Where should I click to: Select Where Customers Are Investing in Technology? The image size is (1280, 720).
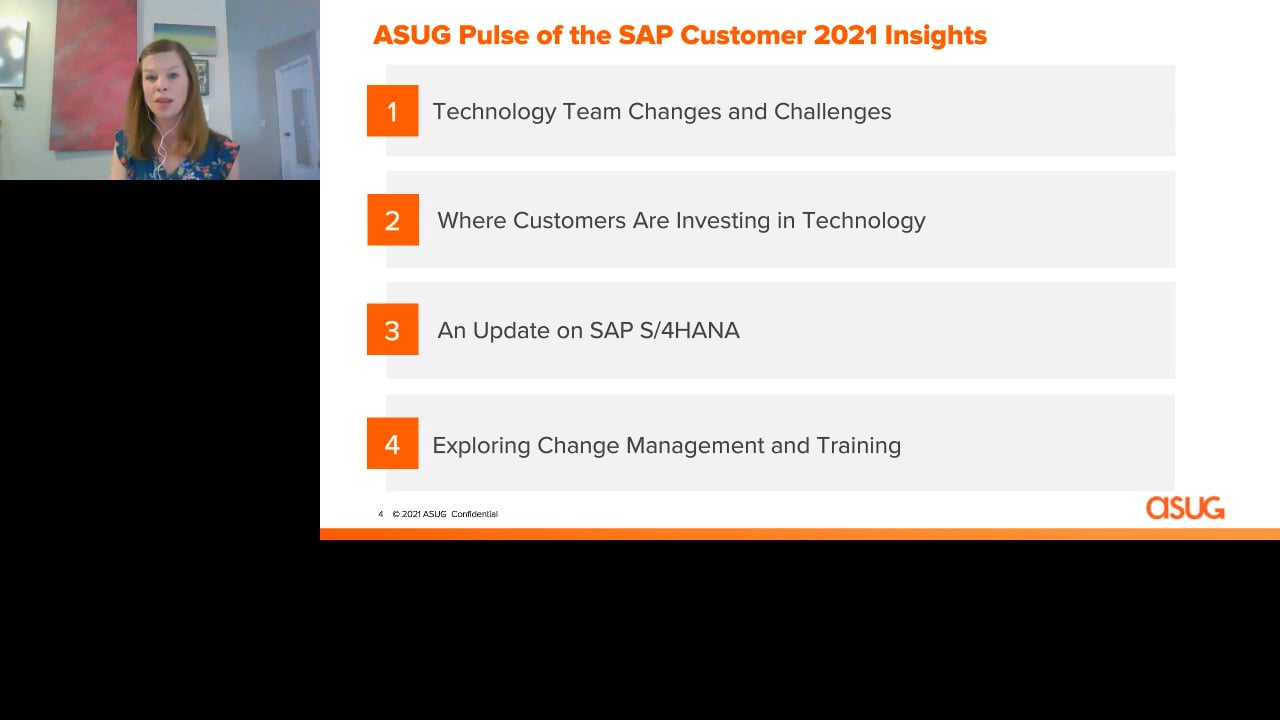coord(681,220)
